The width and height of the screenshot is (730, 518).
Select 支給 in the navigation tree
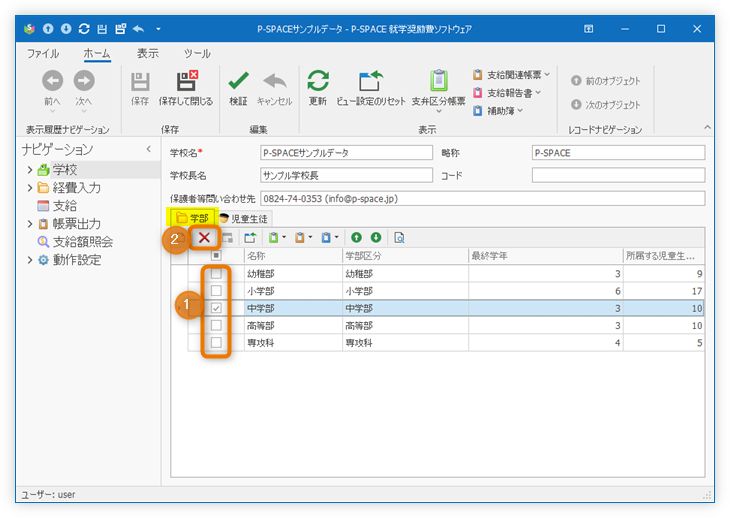pyautogui.click(x=65, y=206)
